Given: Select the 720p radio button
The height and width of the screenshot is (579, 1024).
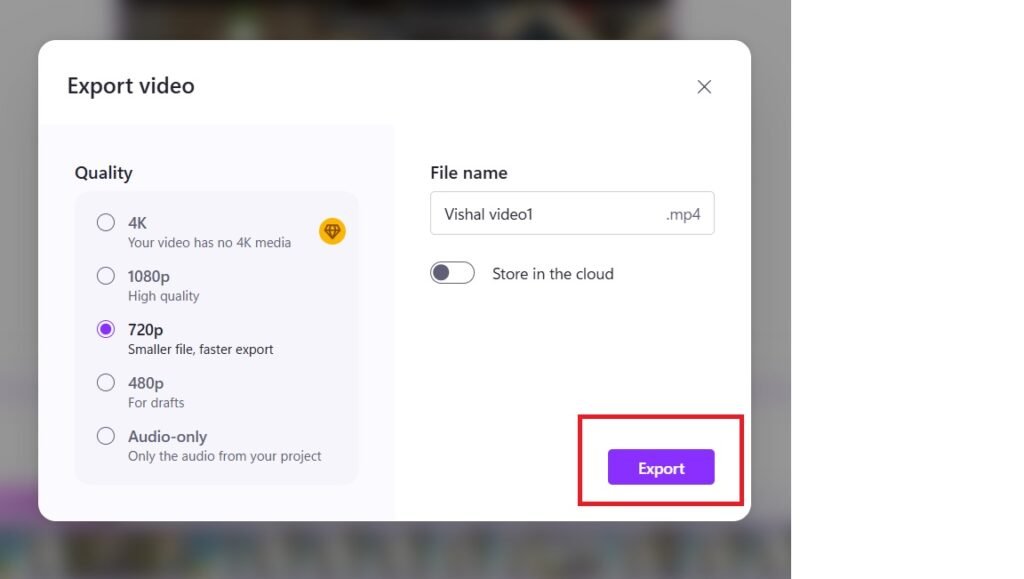Looking at the screenshot, I should [x=106, y=329].
